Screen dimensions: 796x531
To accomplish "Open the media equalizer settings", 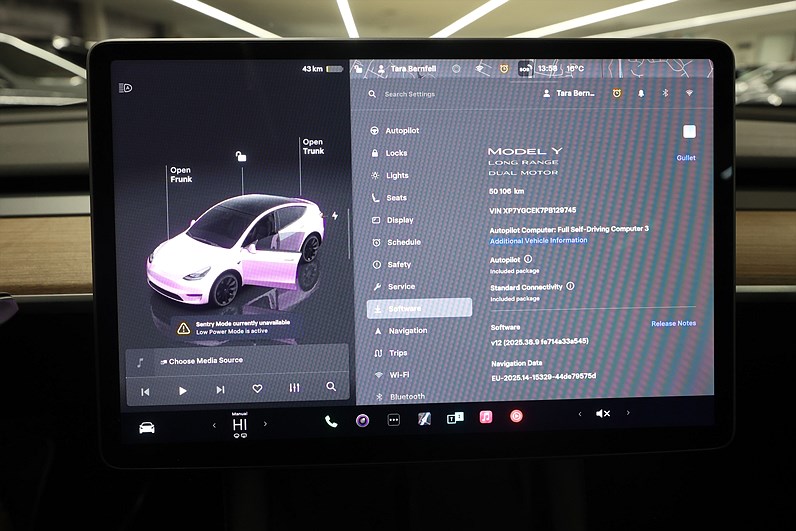I will [294, 388].
